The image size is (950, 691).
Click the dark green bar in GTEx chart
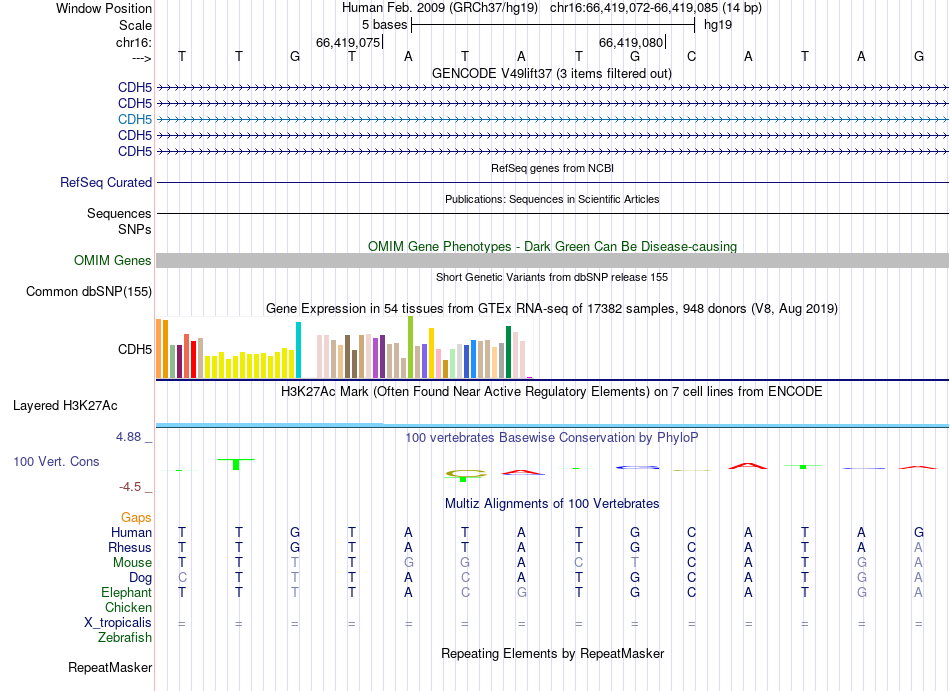tap(508, 352)
